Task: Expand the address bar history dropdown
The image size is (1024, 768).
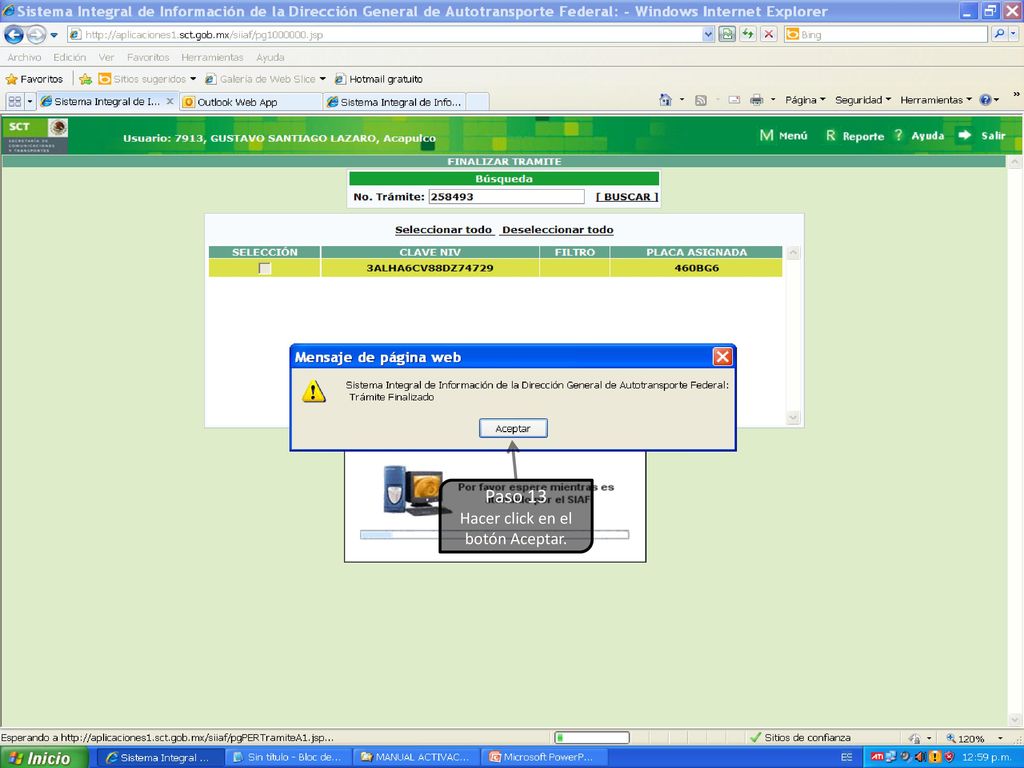Action: pos(708,35)
